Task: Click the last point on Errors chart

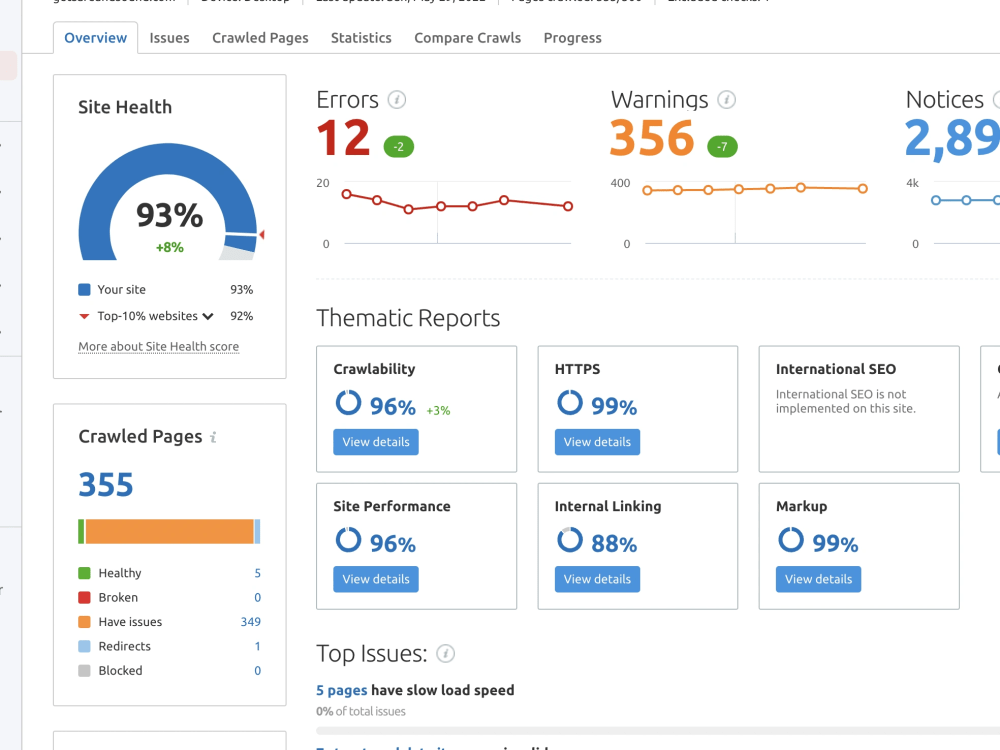Action: [x=568, y=206]
